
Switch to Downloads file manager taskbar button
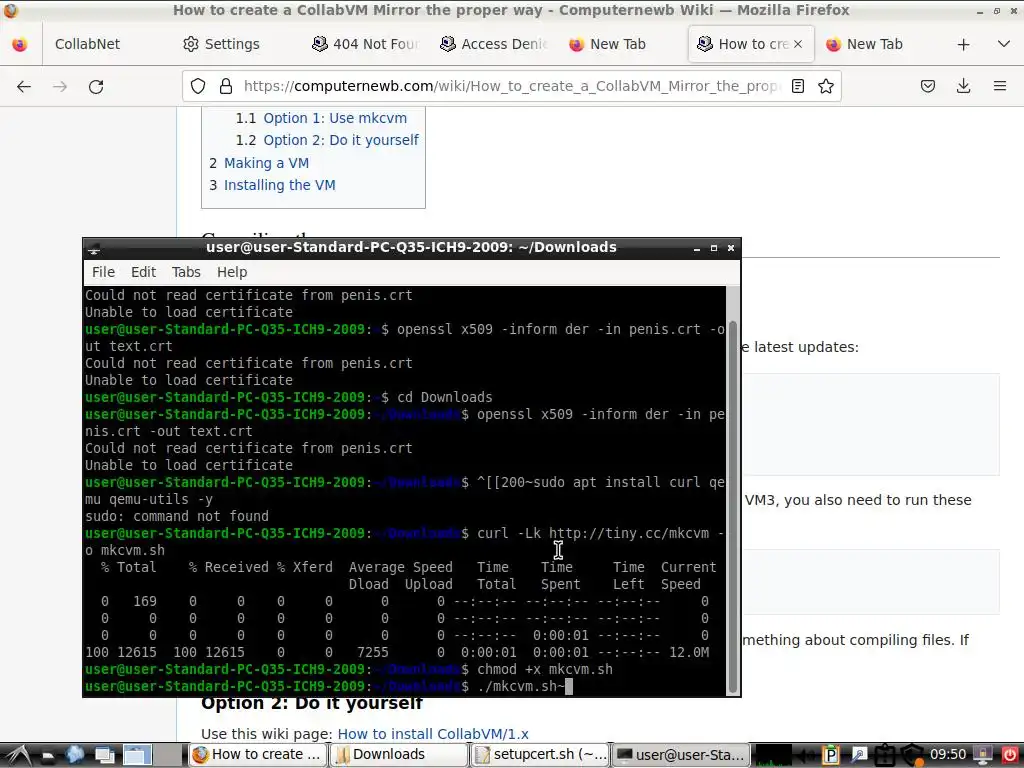(x=398, y=755)
